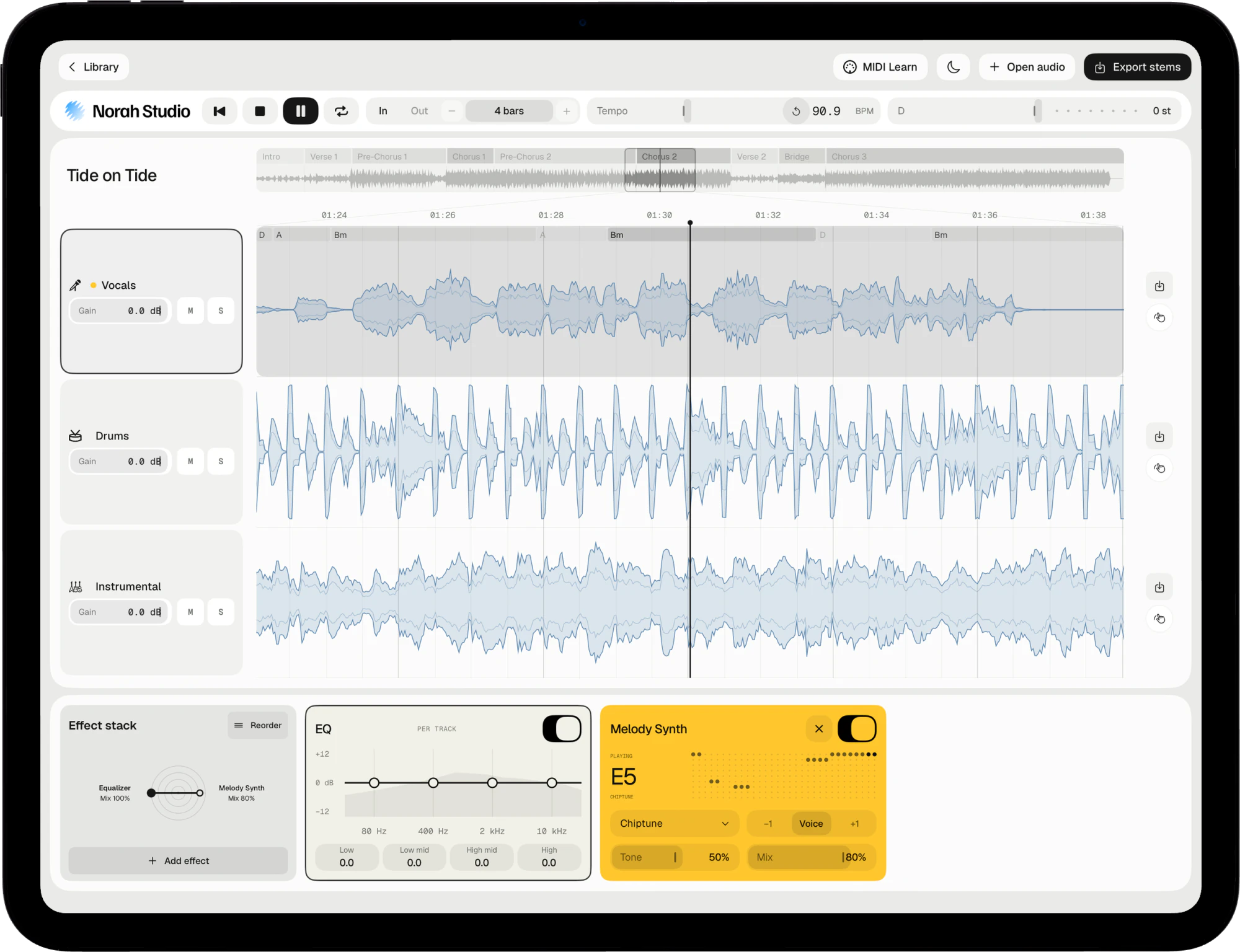1240x952 pixels.
Task: Open touch mode for Vocals track
Action: click(1159, 318)
